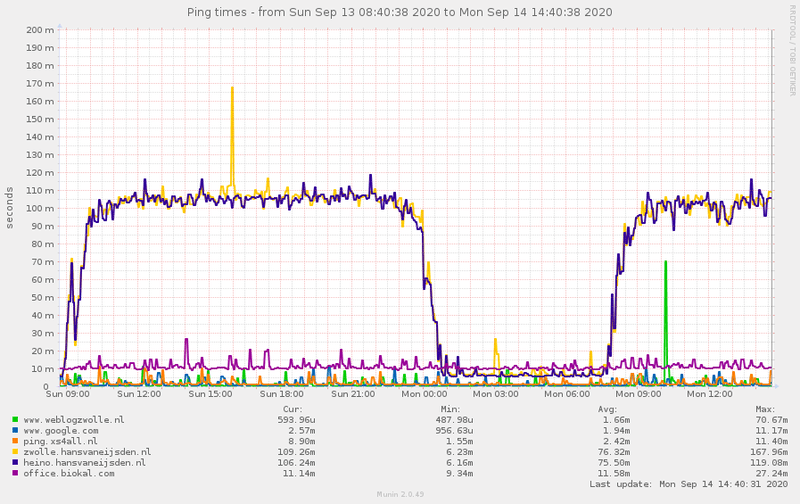Click the Sun 21:00 x-axis label
This screenshot has width=800, height=504.
click(353, 394)
